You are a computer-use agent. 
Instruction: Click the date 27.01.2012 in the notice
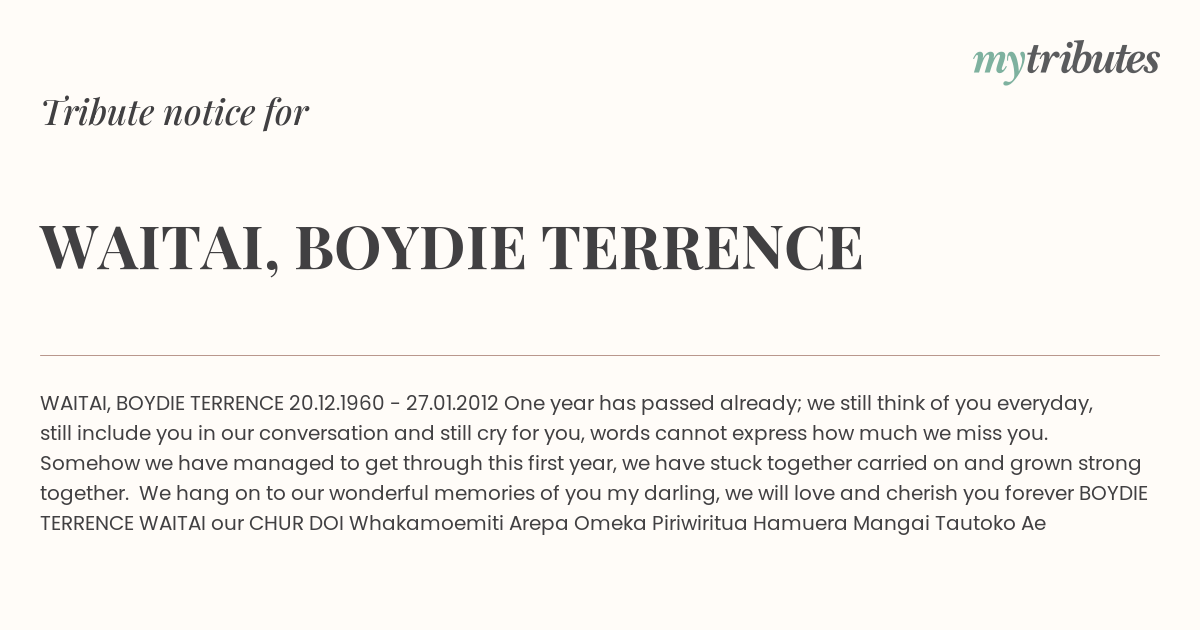[x=452, y=404]
